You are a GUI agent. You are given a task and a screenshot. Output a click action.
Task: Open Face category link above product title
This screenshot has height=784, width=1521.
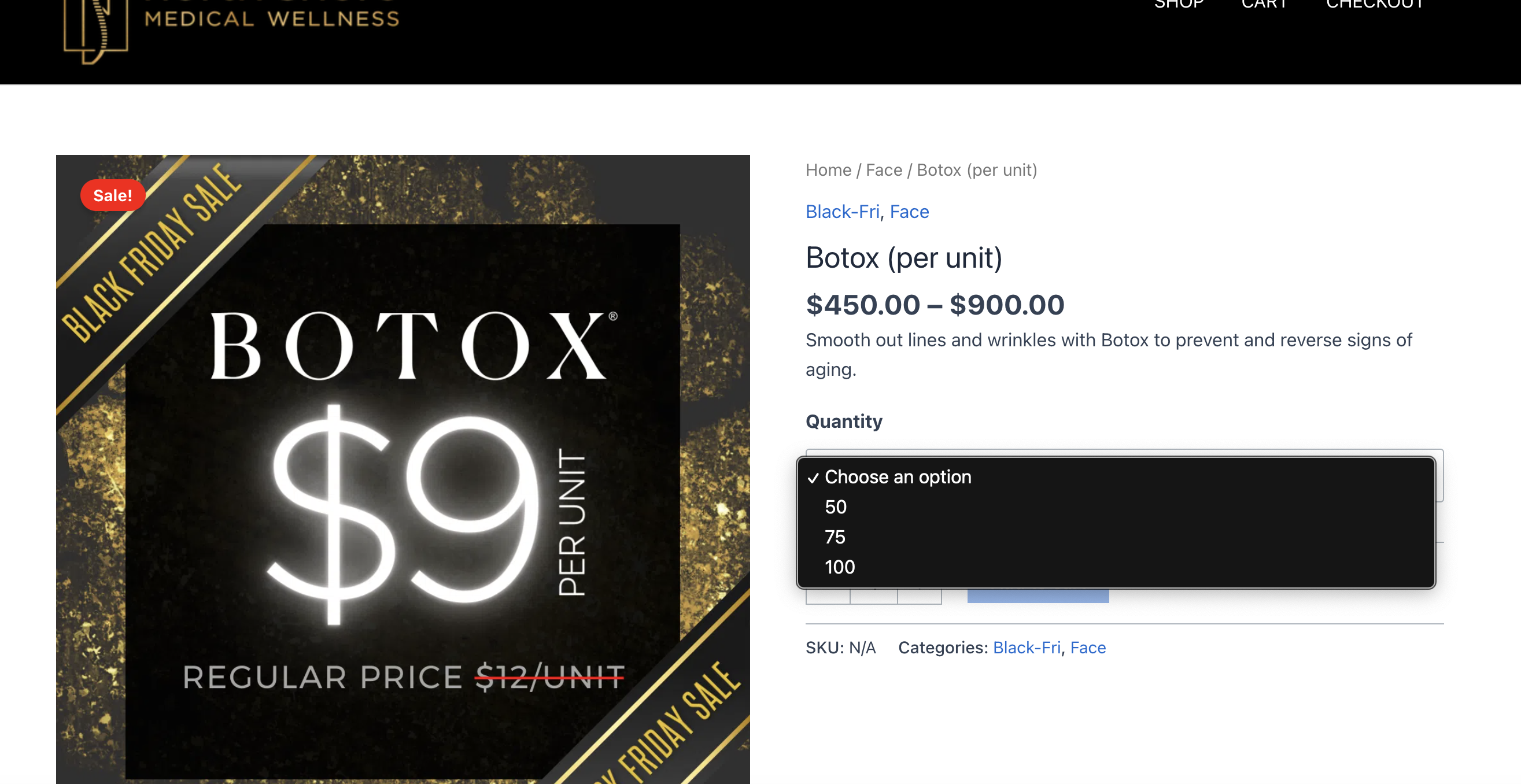click(909, 212)
